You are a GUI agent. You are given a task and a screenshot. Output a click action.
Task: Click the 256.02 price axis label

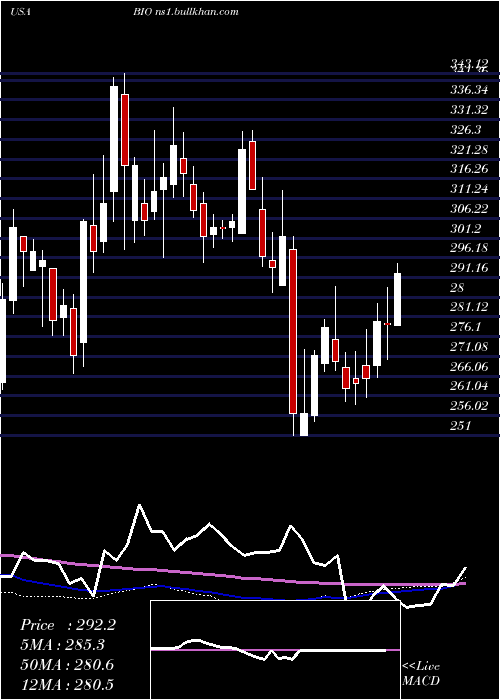coord(469,406)
